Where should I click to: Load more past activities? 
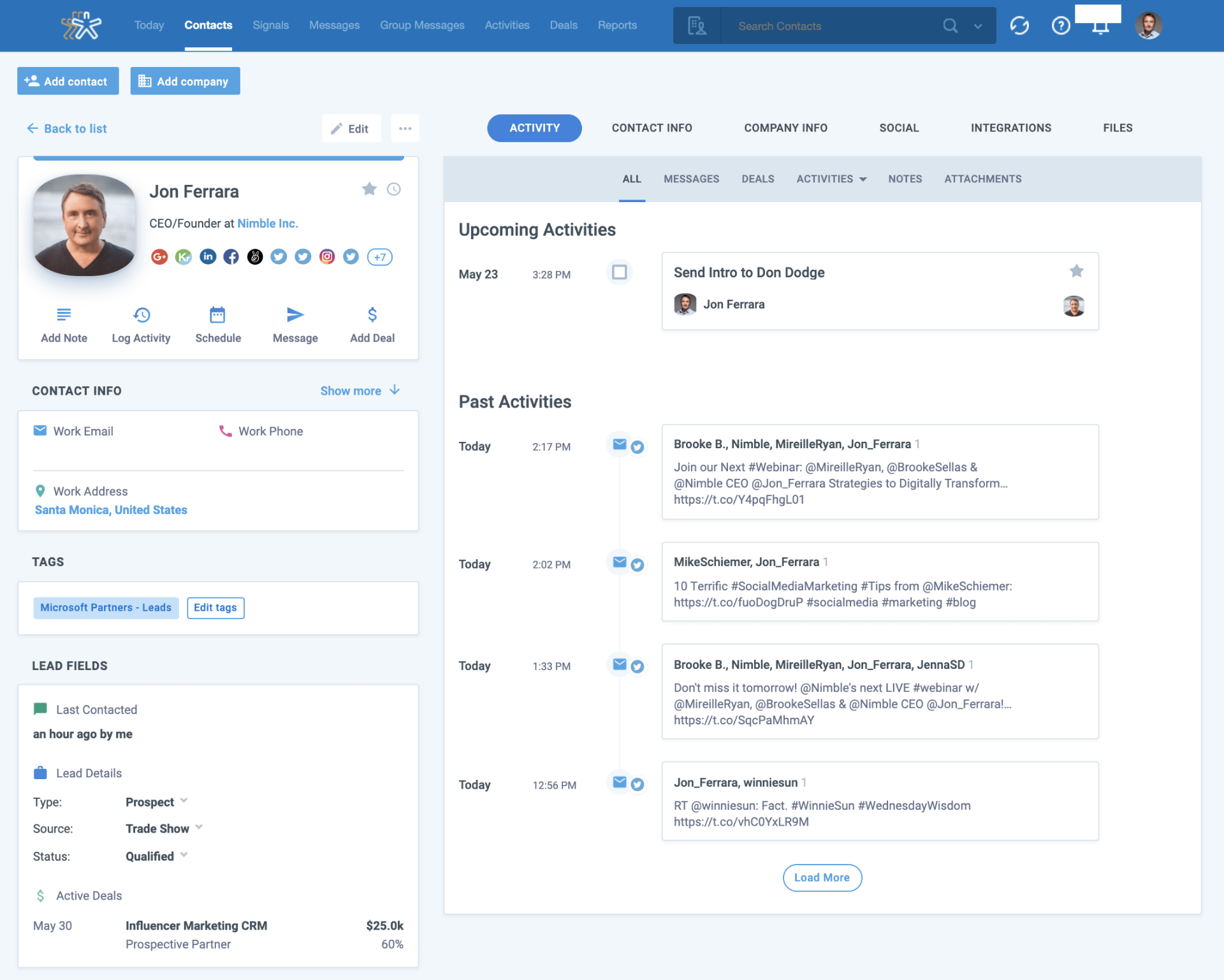[822, 878]
